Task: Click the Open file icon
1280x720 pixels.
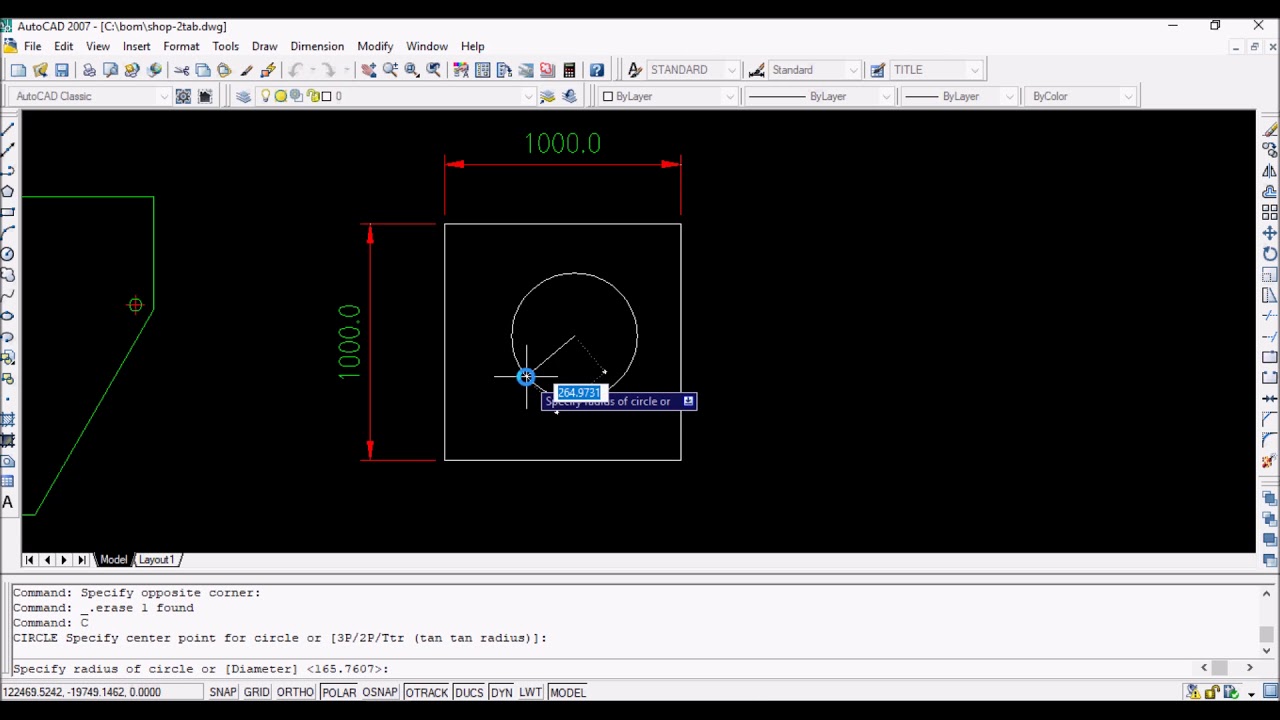Action: pyautogui.click(x=40, y=70)
